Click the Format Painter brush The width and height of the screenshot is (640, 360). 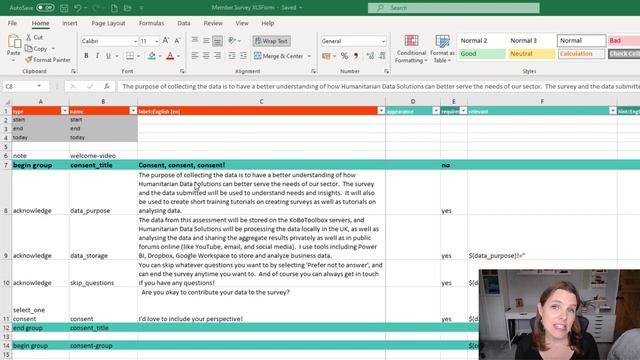click(x=29, y=60)
